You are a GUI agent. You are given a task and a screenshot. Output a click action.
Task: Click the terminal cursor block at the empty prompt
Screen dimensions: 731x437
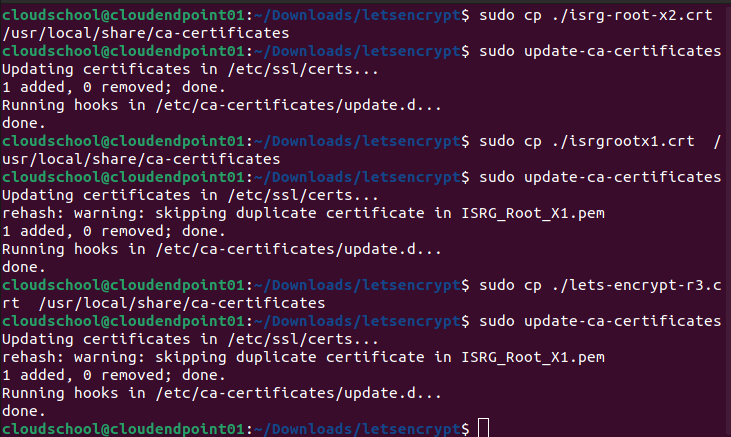pyautogui.click(x=483, y=428)
